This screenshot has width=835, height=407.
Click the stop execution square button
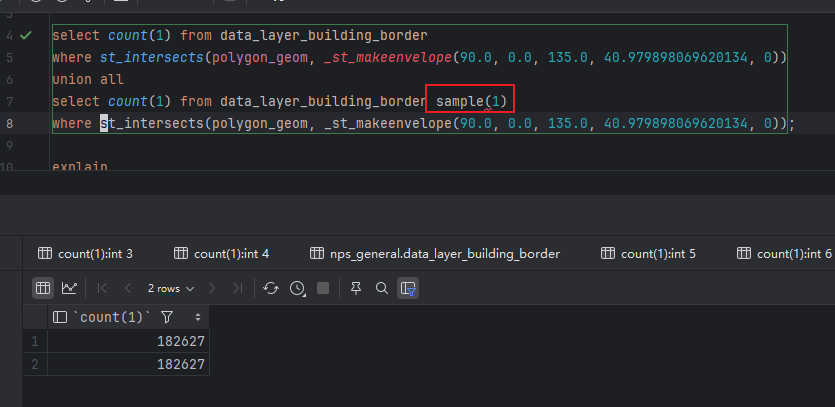322,288
